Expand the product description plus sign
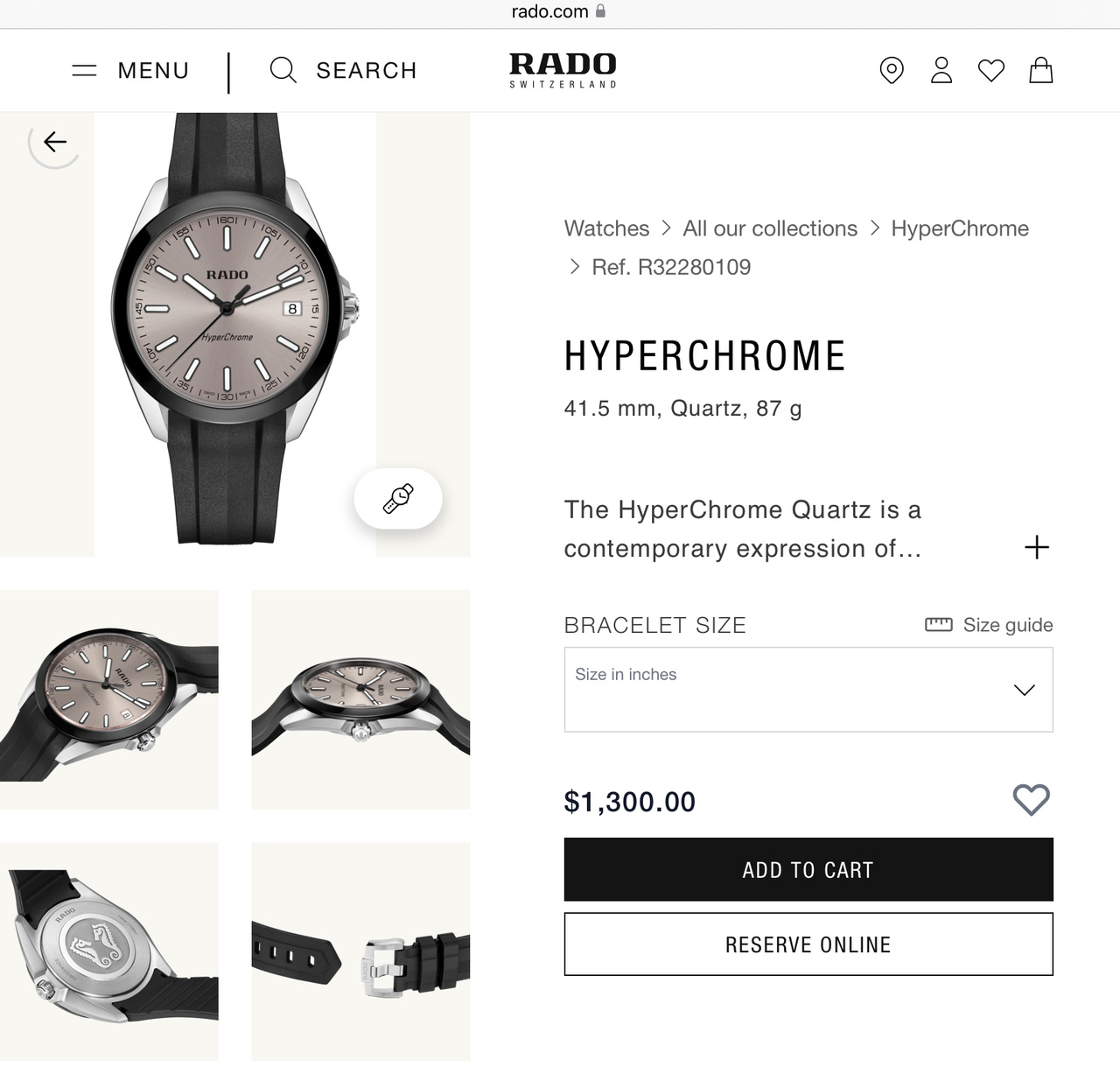1120x1088 pixels. click(x=1037, y=548)
